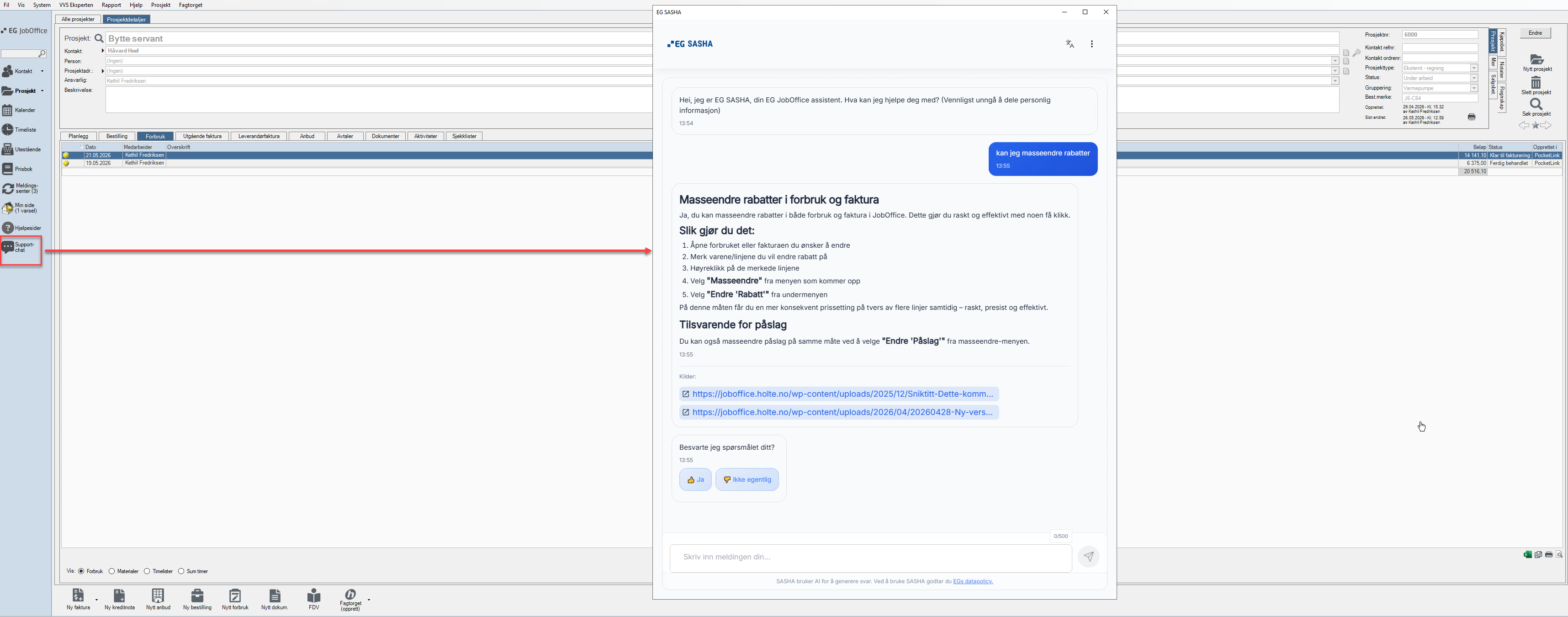Switch to the Sjekklister tab
Image resolution: width=1568 pixels, height=617 pixels.
point(465,136)
